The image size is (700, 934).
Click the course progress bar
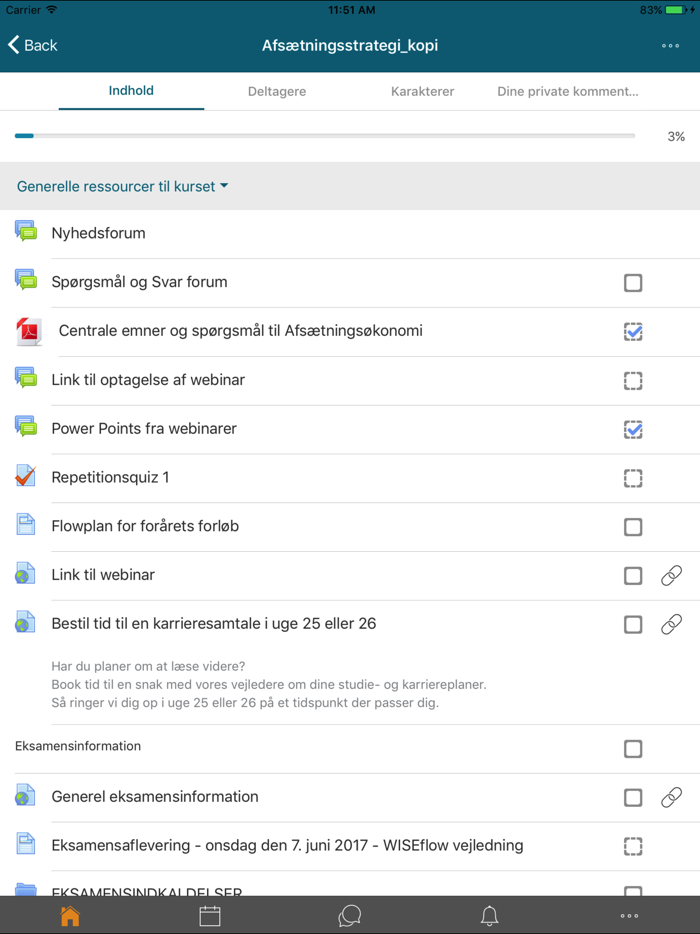[324, 136]
